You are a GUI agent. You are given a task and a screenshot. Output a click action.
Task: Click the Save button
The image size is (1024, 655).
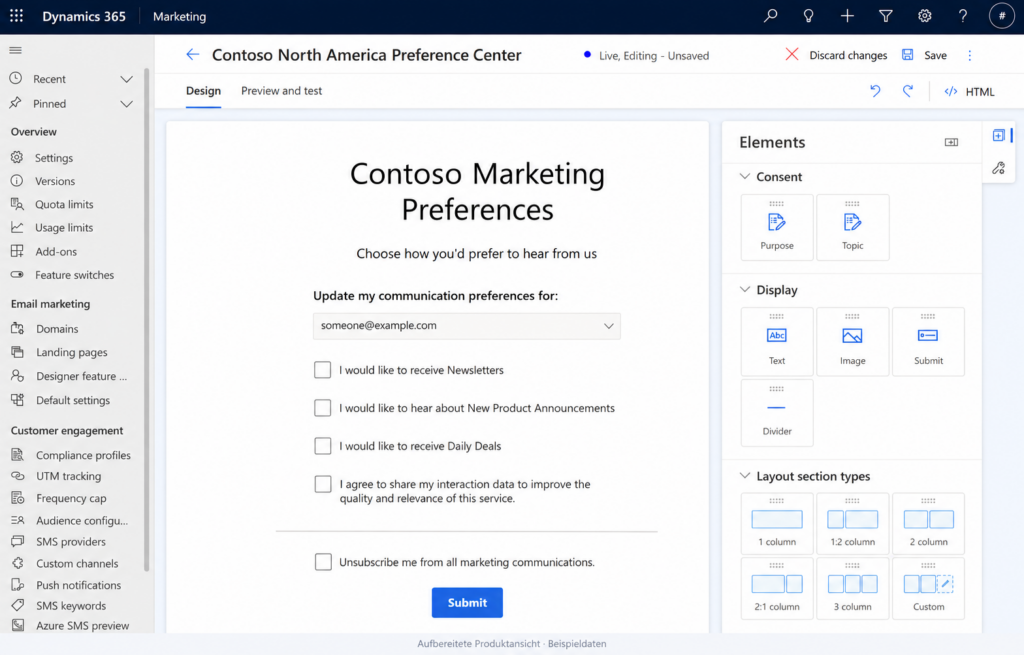[924, 55]
